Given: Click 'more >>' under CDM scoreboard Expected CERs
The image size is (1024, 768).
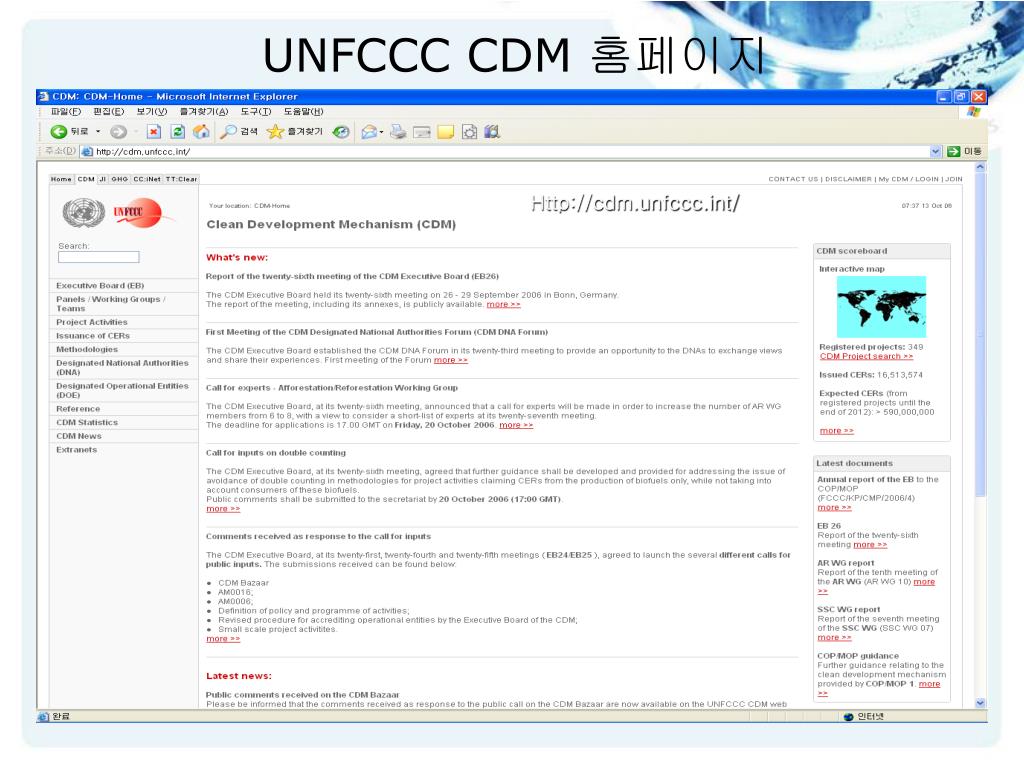Looking at the screenshot, I should pyautogui.click(x=837, y=431).
